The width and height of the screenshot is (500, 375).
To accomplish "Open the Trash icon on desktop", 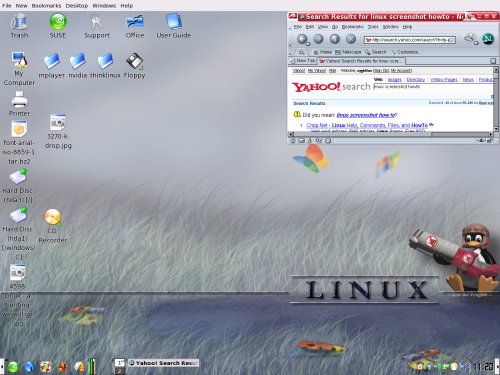I will [19, 26].
